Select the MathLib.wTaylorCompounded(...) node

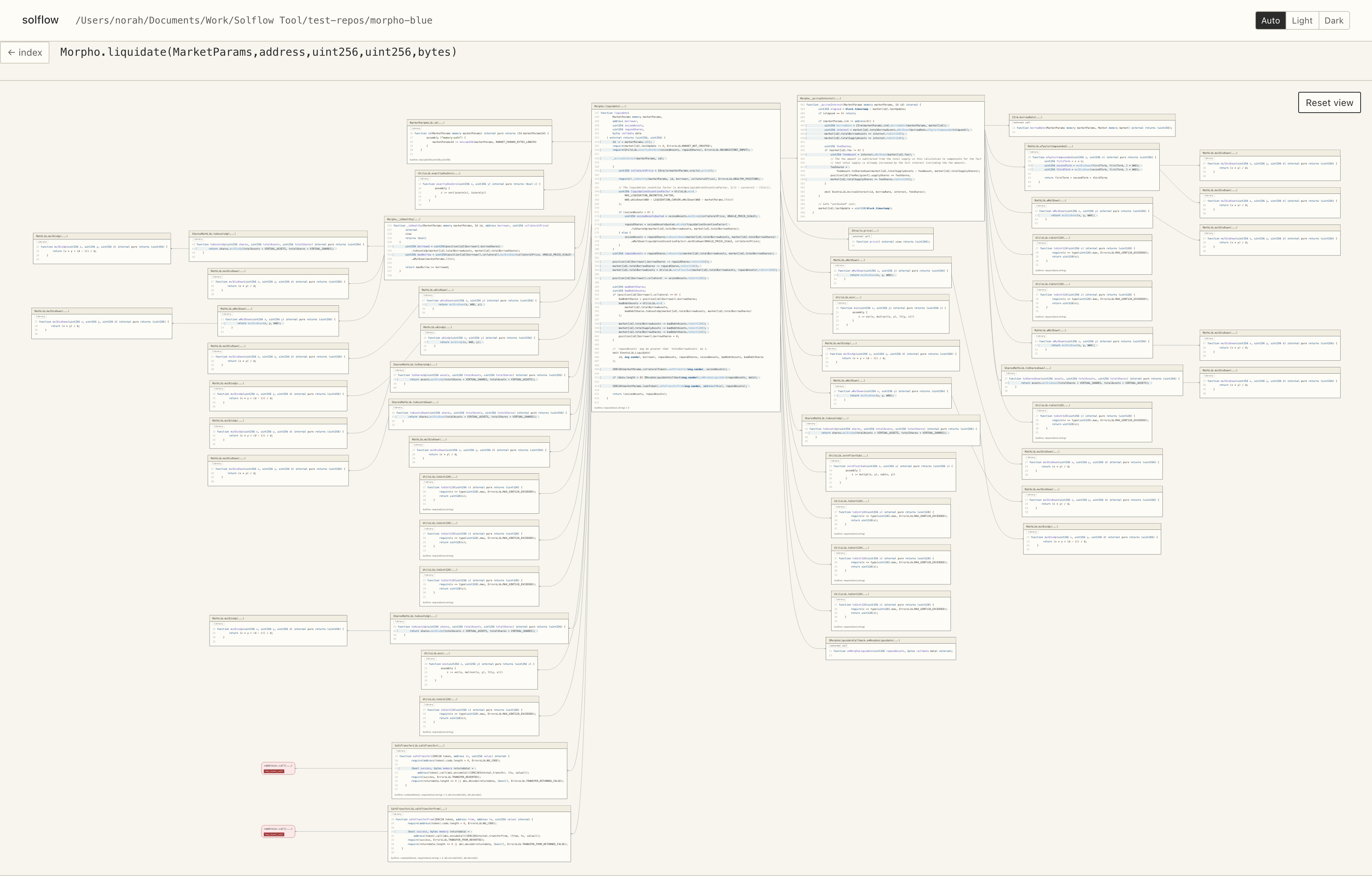coord(1092,167)
